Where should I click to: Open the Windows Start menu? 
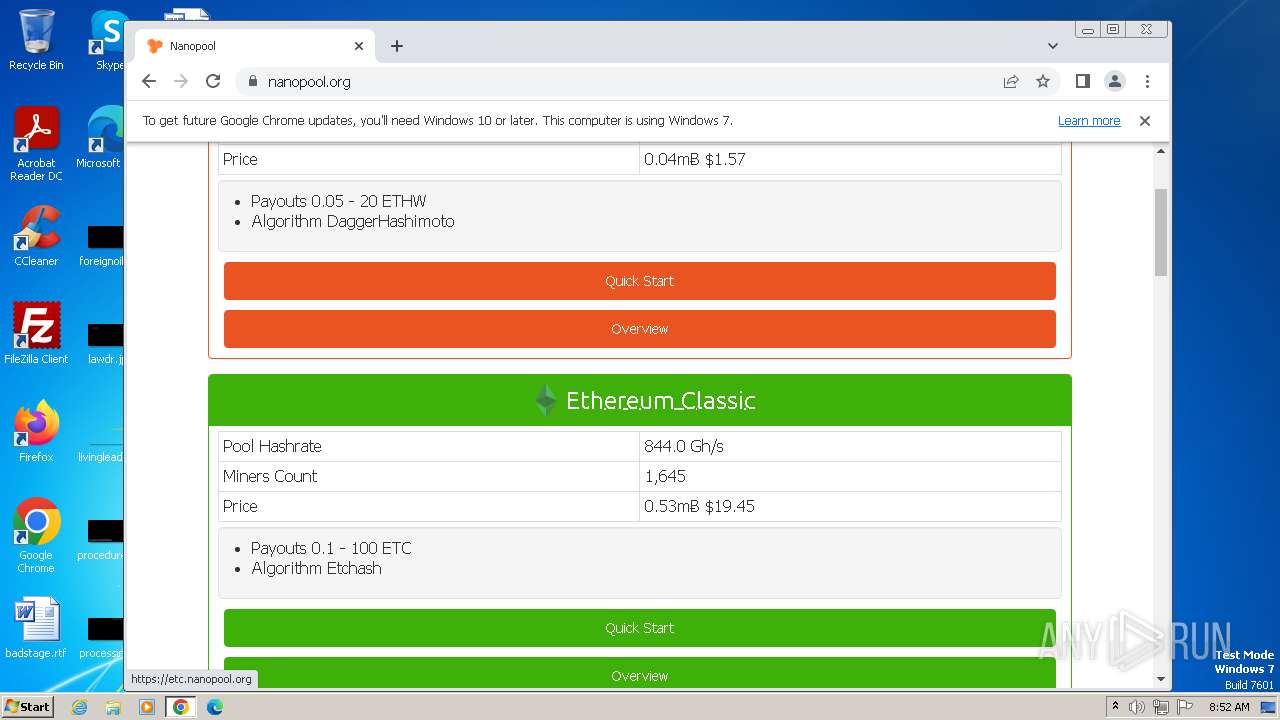(28, 706)
